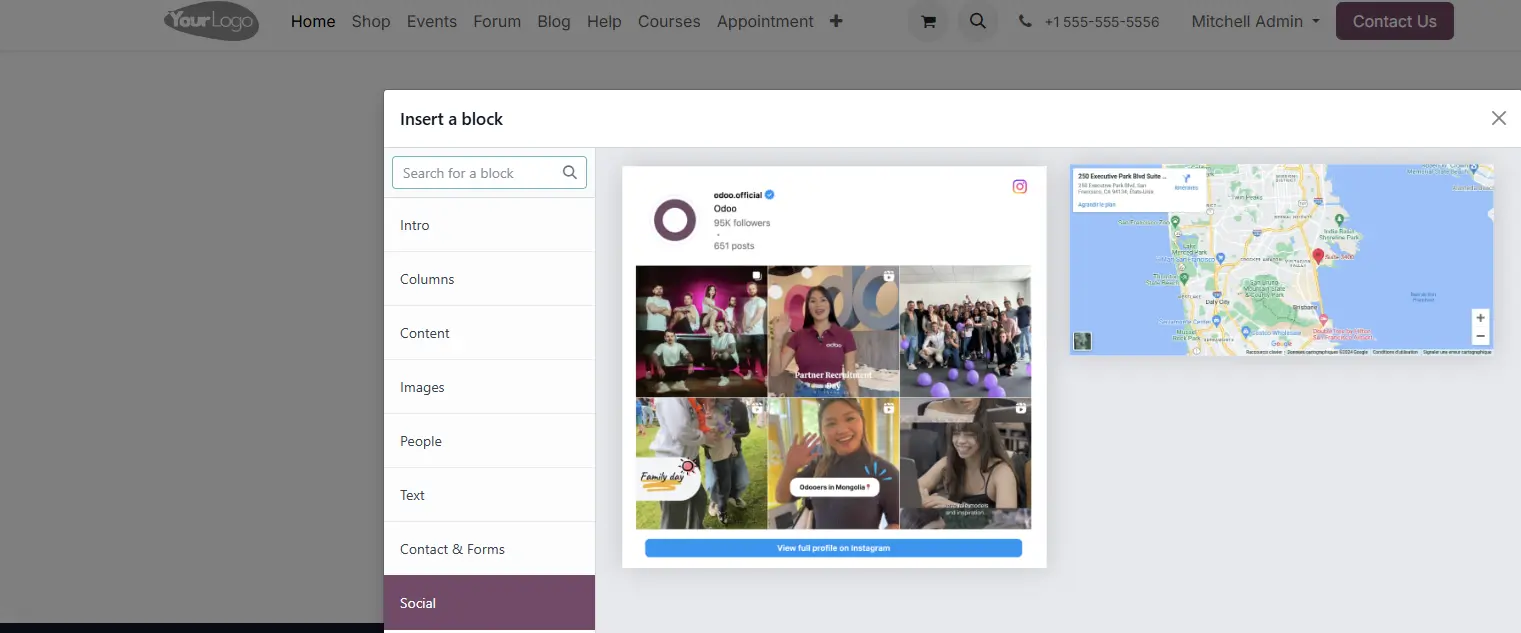Zoom in on the map with plus
The height and width of the screenshot is (633, 1521).
point(1481,318)
